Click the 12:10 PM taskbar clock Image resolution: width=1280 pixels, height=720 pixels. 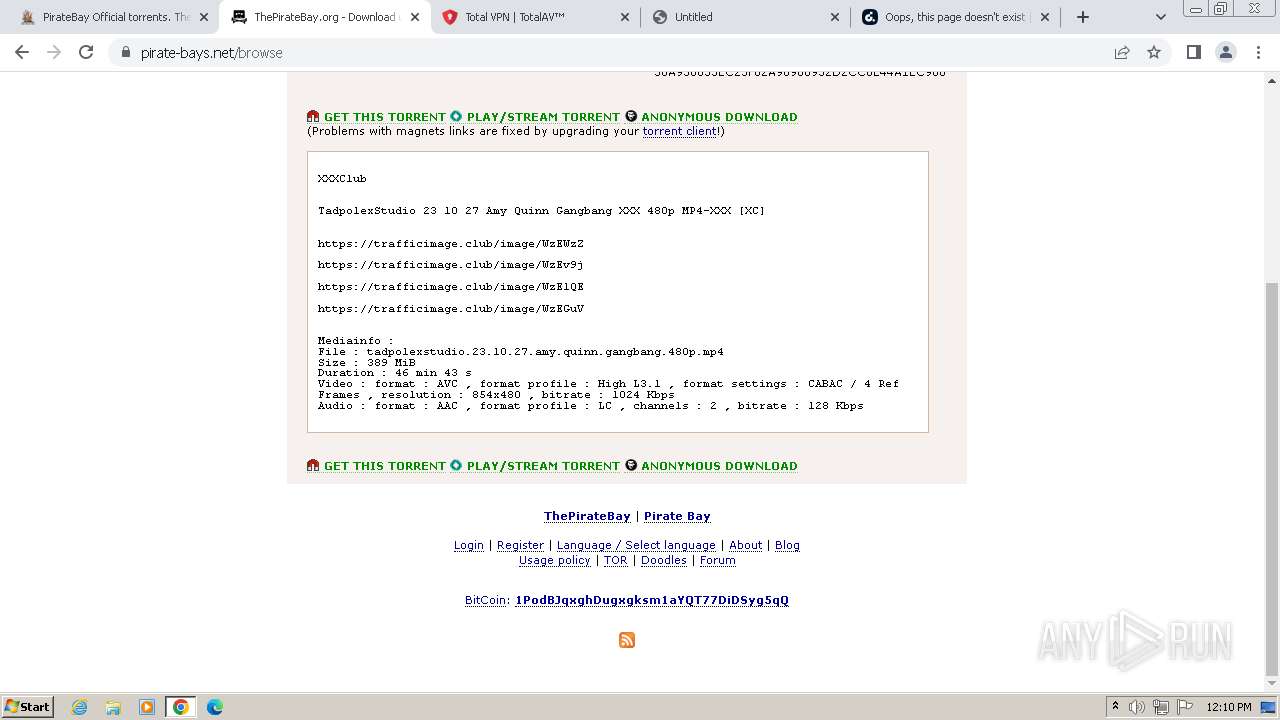(x=1229, y=707)
